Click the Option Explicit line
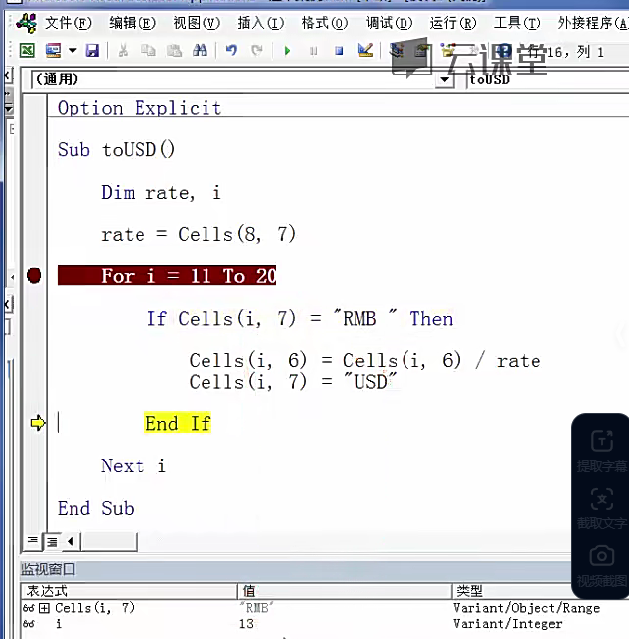 pos(139,108)
